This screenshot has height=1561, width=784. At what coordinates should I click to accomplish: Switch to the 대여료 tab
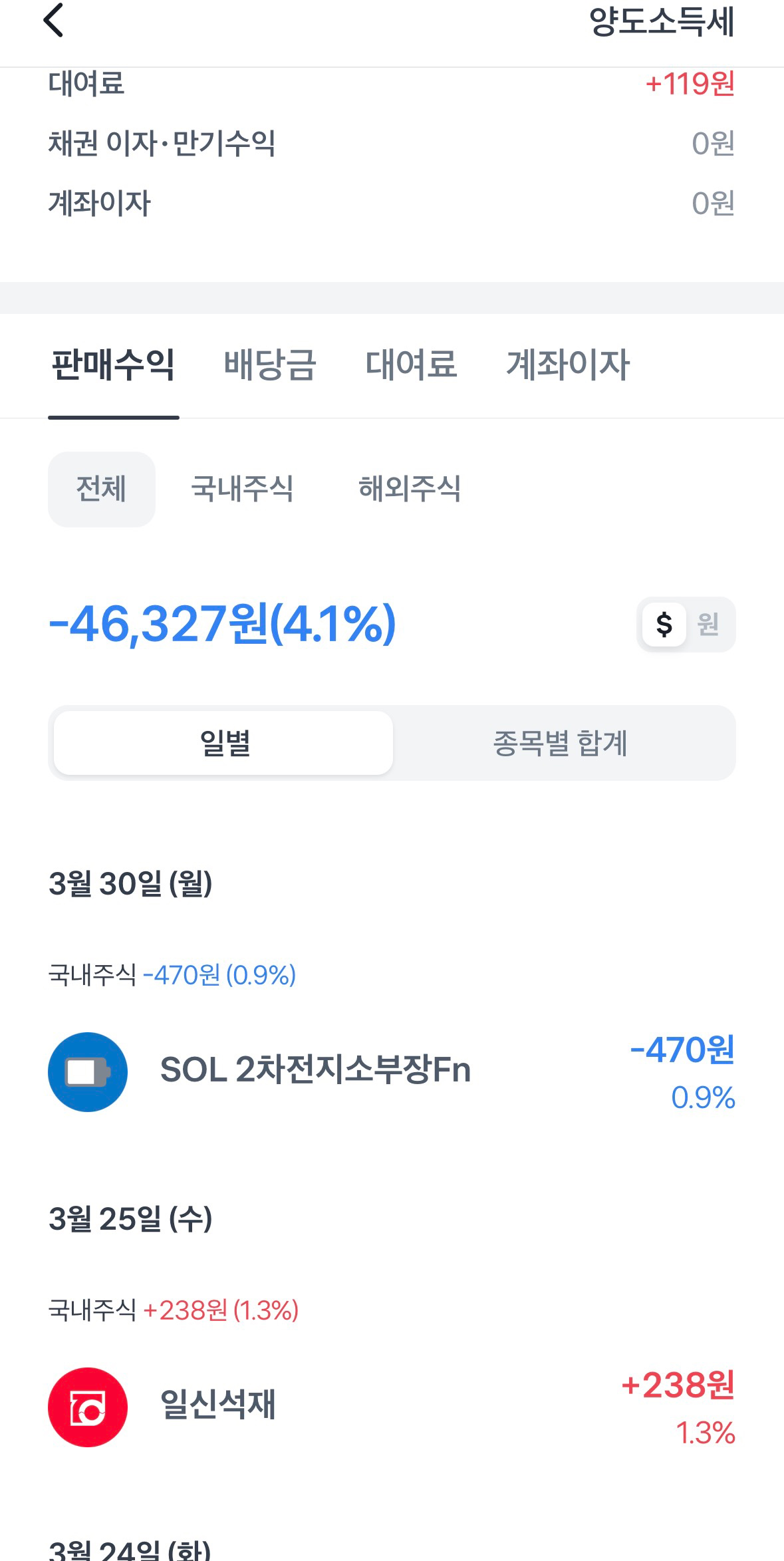point(412,364)
